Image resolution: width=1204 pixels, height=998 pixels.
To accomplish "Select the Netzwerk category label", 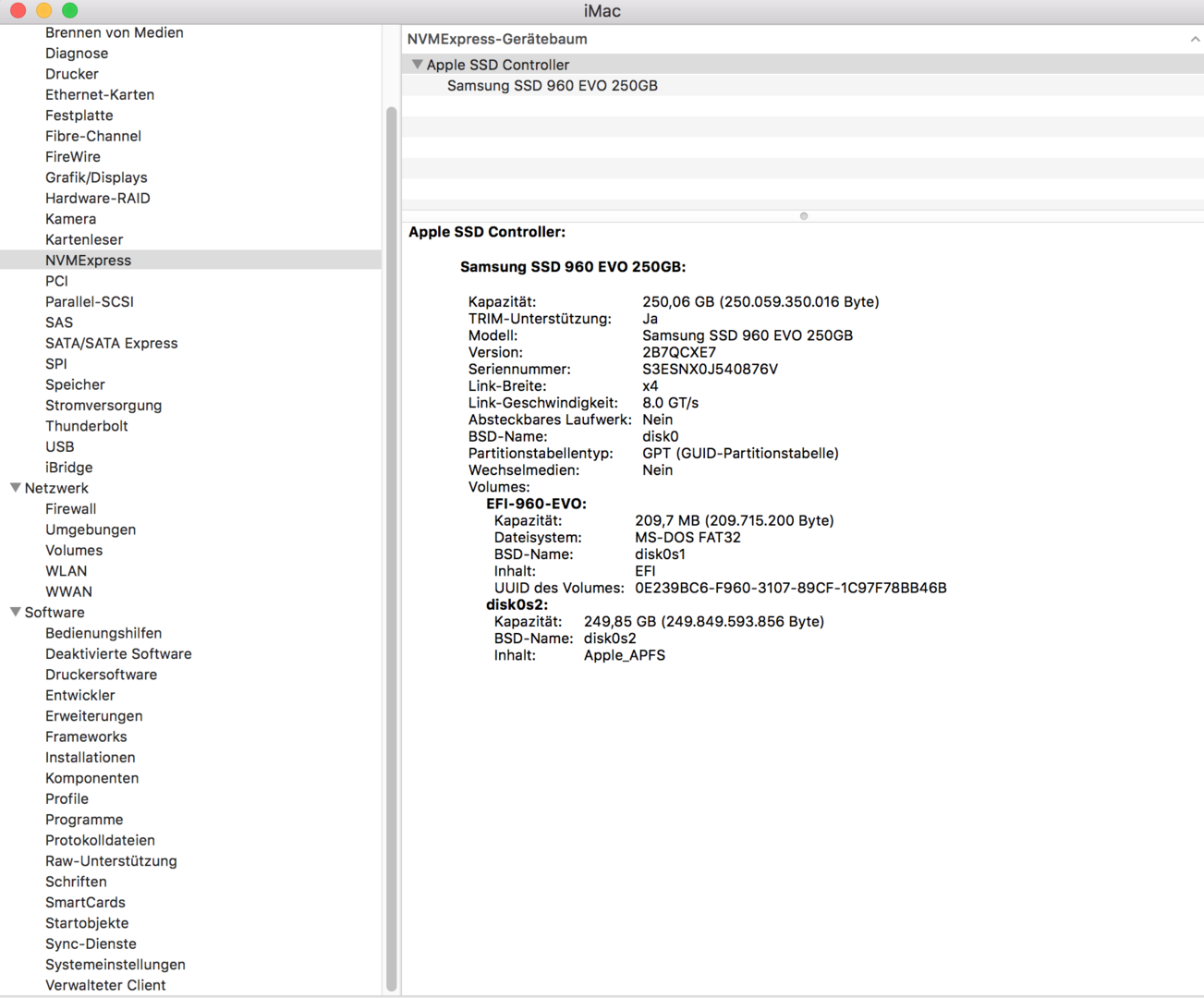I will (x=56, y=488).
